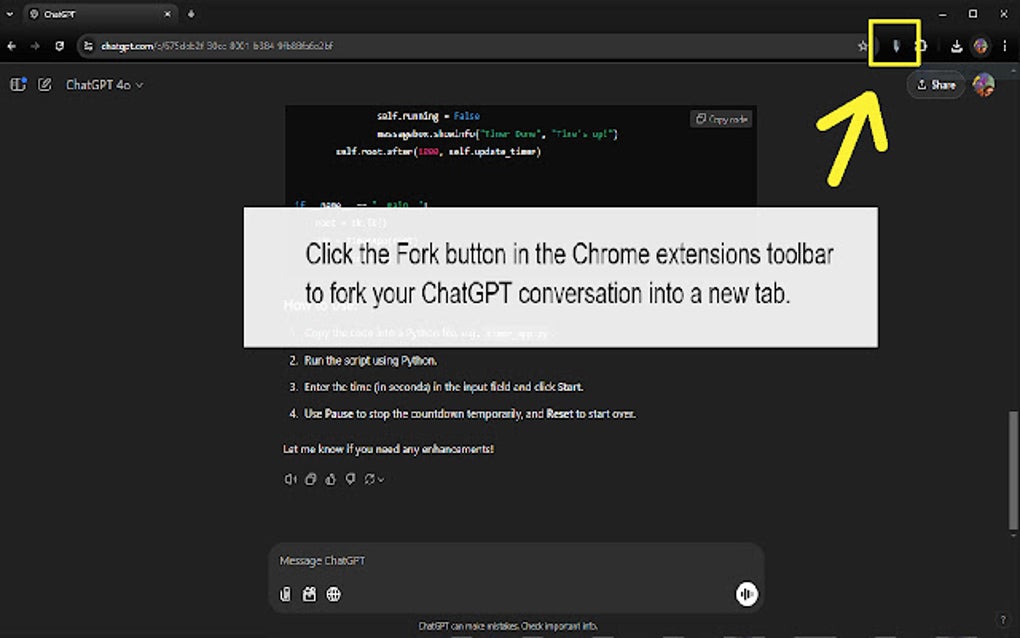Image resolution: width=1020 pixels, height=638 pixels.
Task: Attach a file with the paperclip icon
Action: tap(285, 594)
